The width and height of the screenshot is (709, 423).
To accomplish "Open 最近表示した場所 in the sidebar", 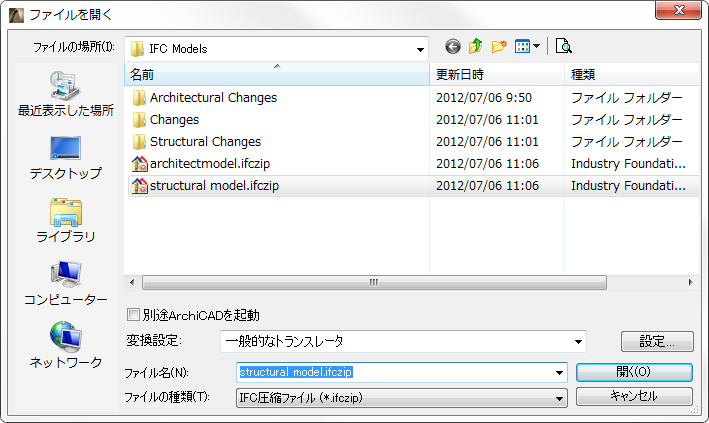I will 66,94.
